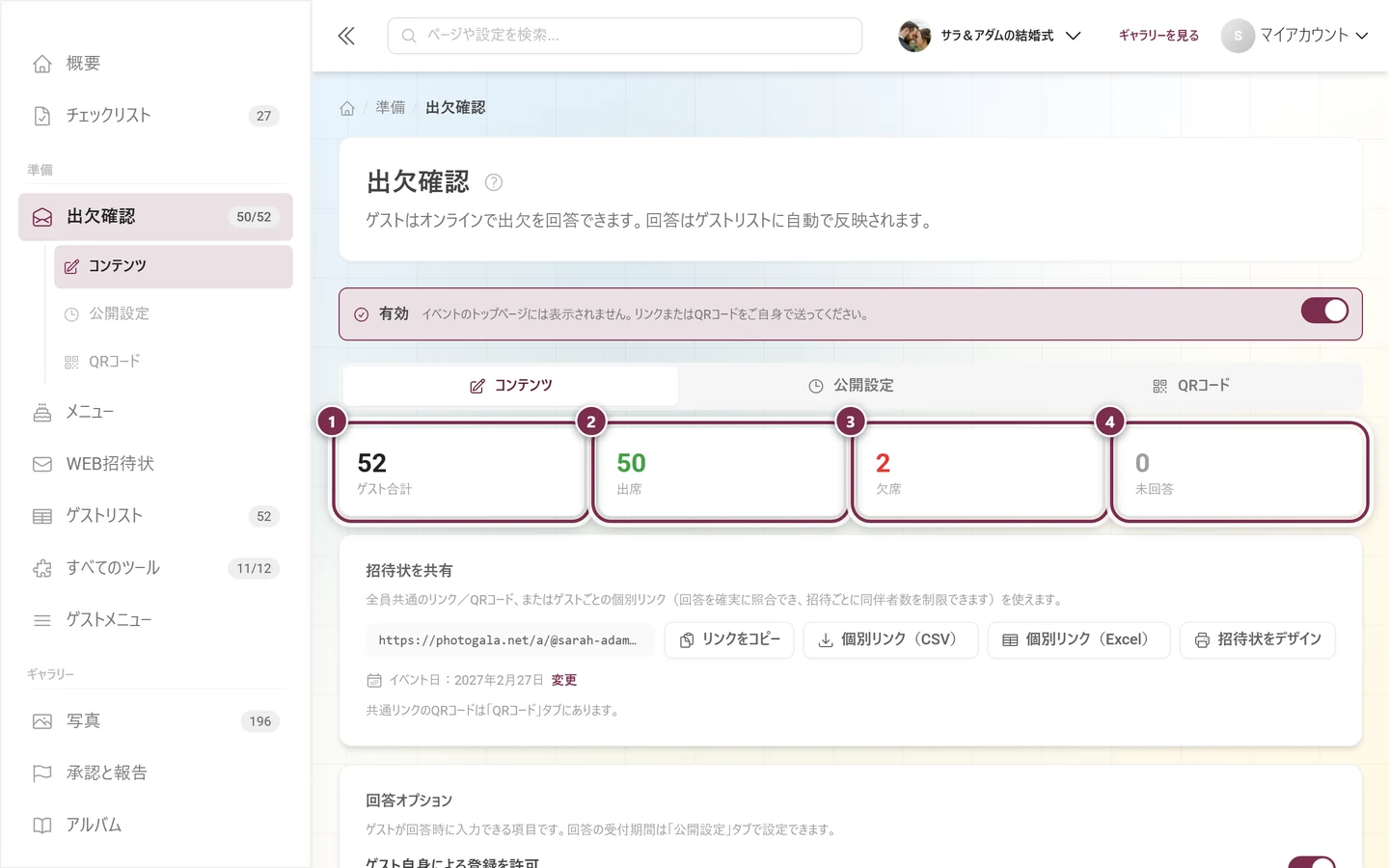
Task: Click the ゲスト合計 52 stat card
Action: pos(461,473)
